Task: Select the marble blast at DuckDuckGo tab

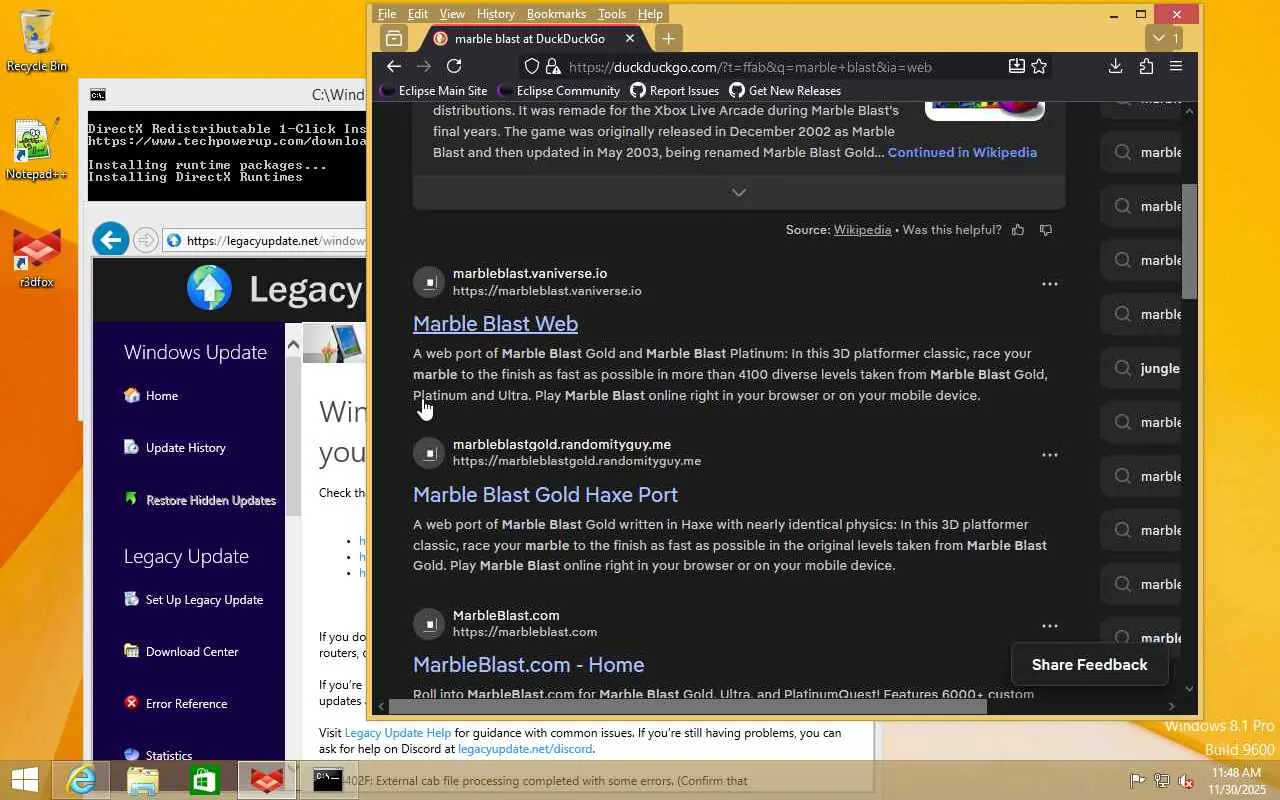Action: point(534,39)
